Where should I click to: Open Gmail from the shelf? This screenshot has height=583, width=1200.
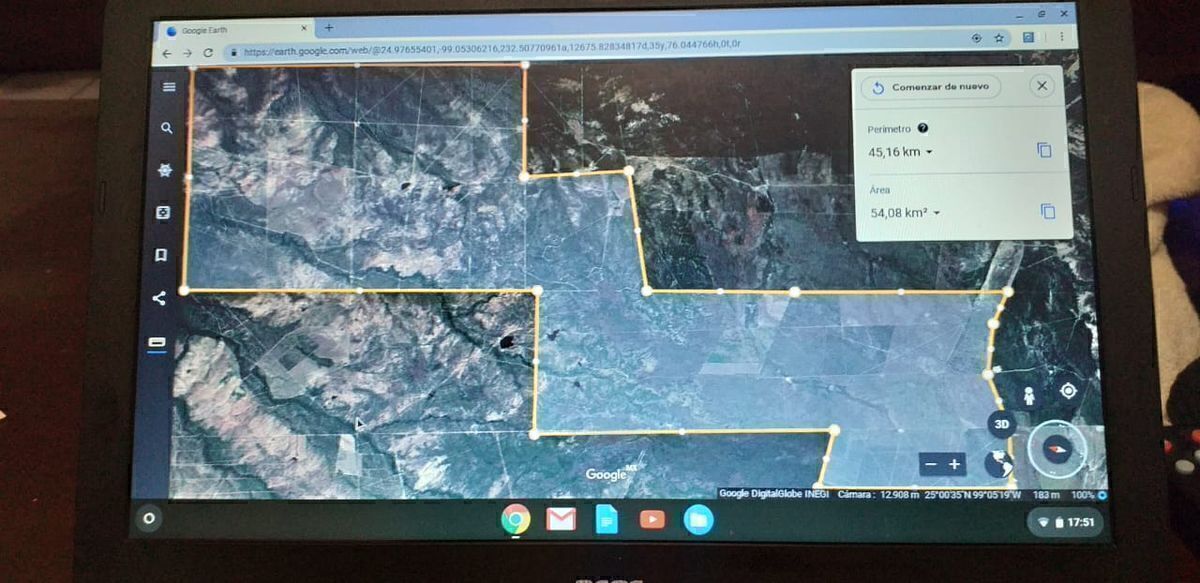point(561,519)
